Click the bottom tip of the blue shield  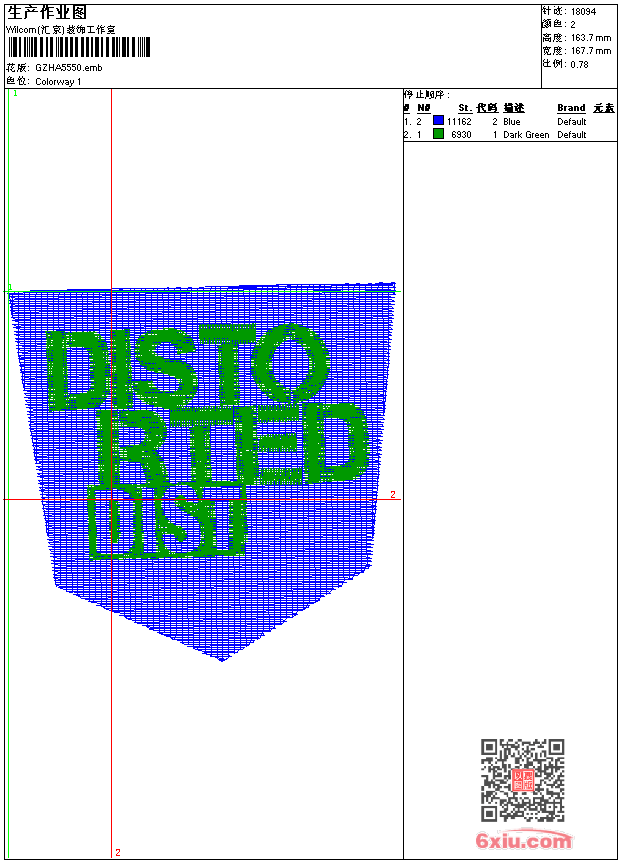point(221,658)
